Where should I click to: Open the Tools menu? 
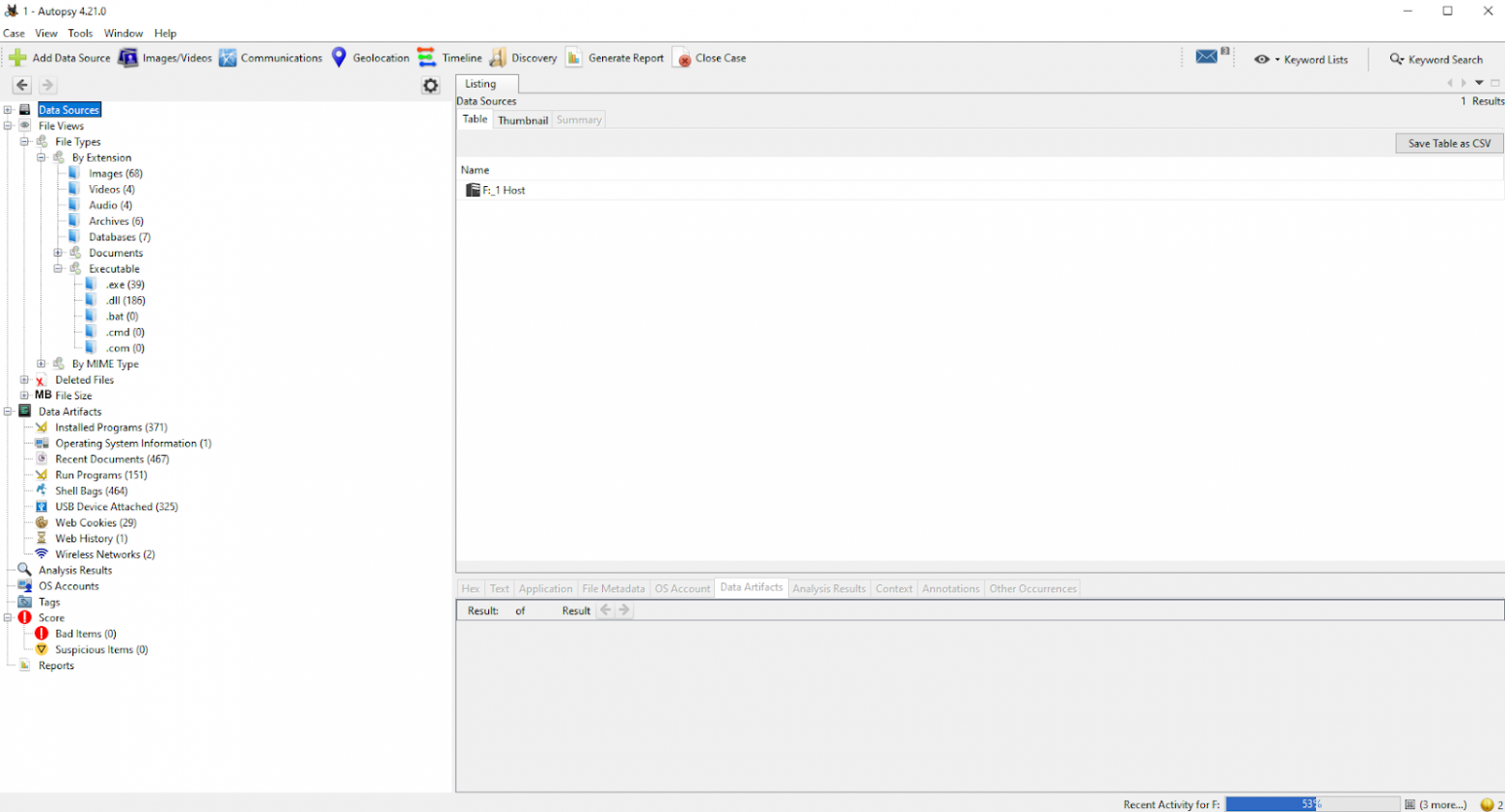coord(80,33)
